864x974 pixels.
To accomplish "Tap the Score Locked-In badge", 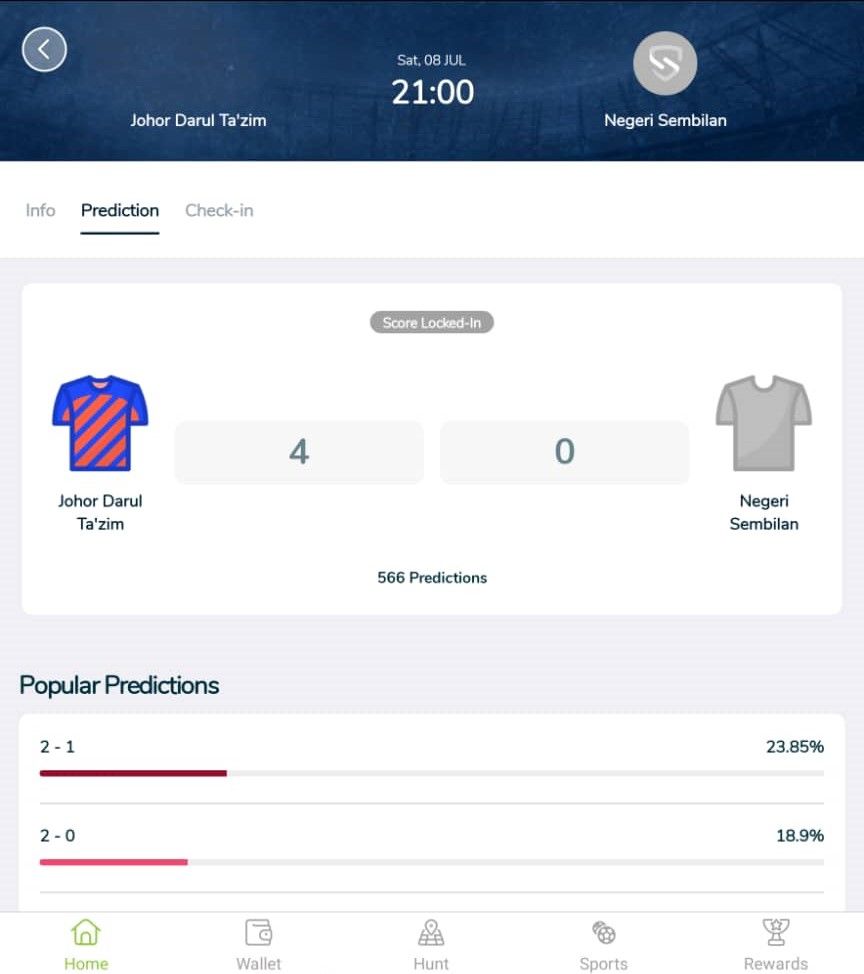I will click(432, 322).
